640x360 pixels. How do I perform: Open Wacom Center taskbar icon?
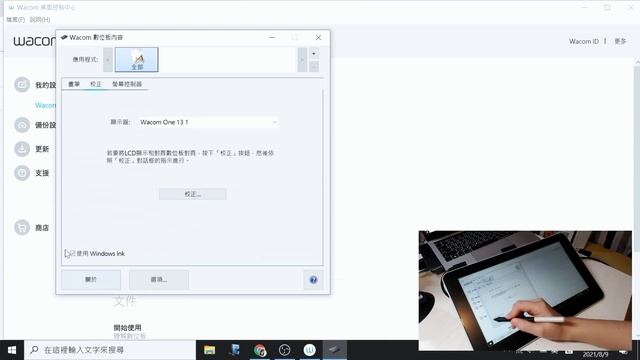pyautogui.click(x=309, y=350)
